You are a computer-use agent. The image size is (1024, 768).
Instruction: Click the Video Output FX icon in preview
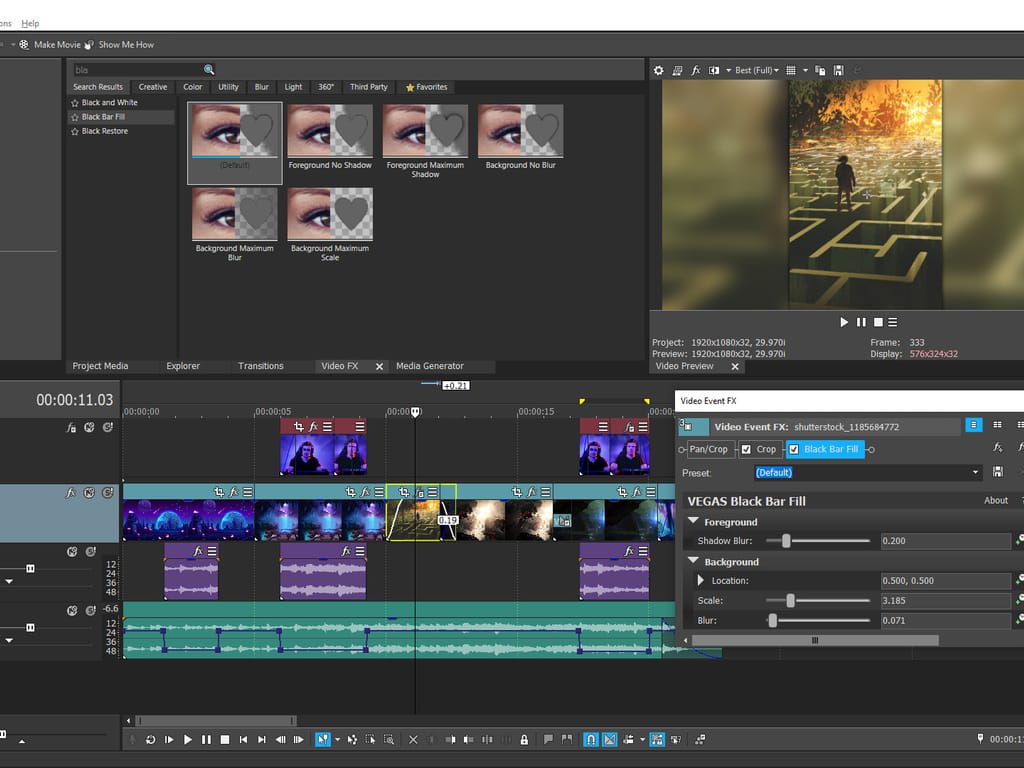coord(696,71)
